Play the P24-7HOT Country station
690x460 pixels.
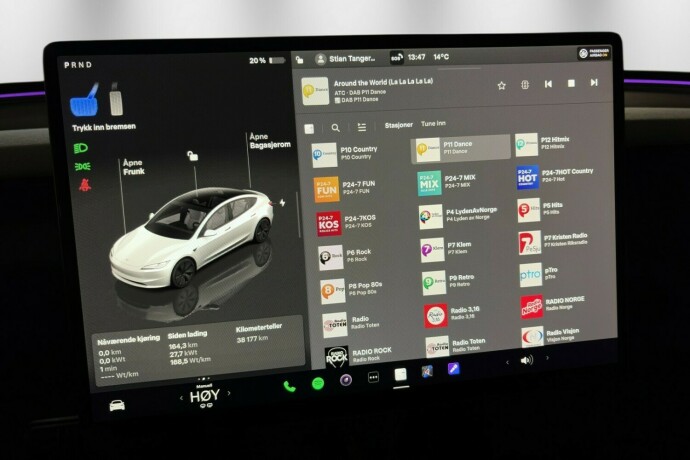555,176
